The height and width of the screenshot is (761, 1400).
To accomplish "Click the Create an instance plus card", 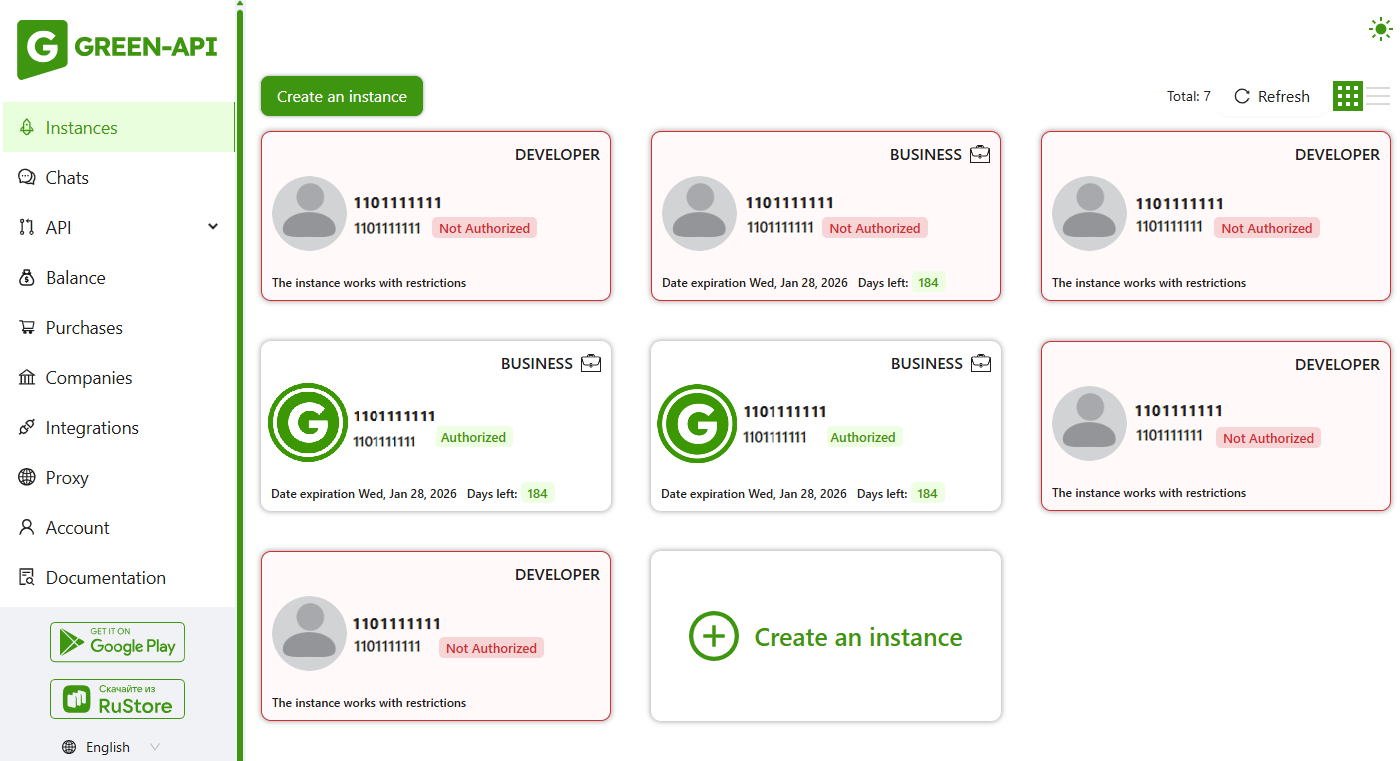I will coord(825,637).
